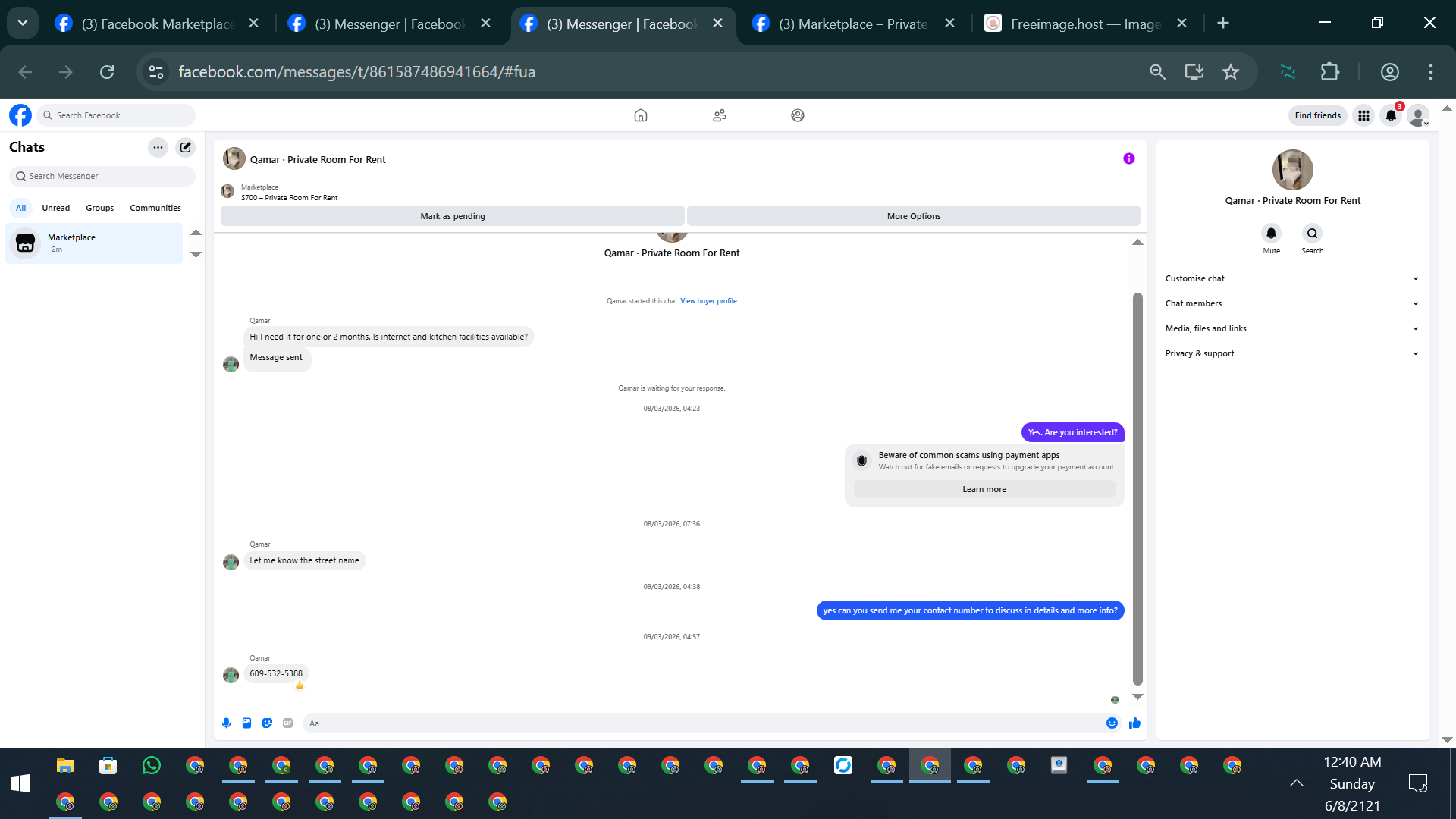This screenshot has height=819, width=1456.
Task: Switch to the Unread chats tab
Action: tap(55, 208)
